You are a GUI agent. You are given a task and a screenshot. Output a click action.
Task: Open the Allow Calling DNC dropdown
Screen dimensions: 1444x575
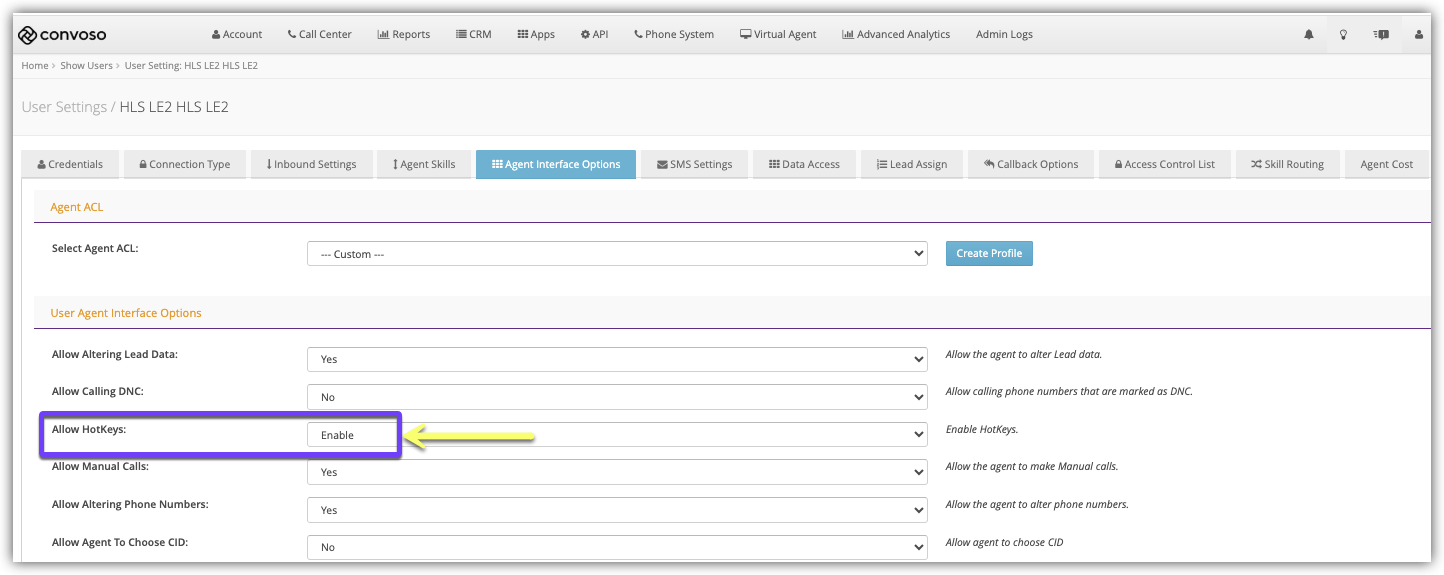coord(616,397)
